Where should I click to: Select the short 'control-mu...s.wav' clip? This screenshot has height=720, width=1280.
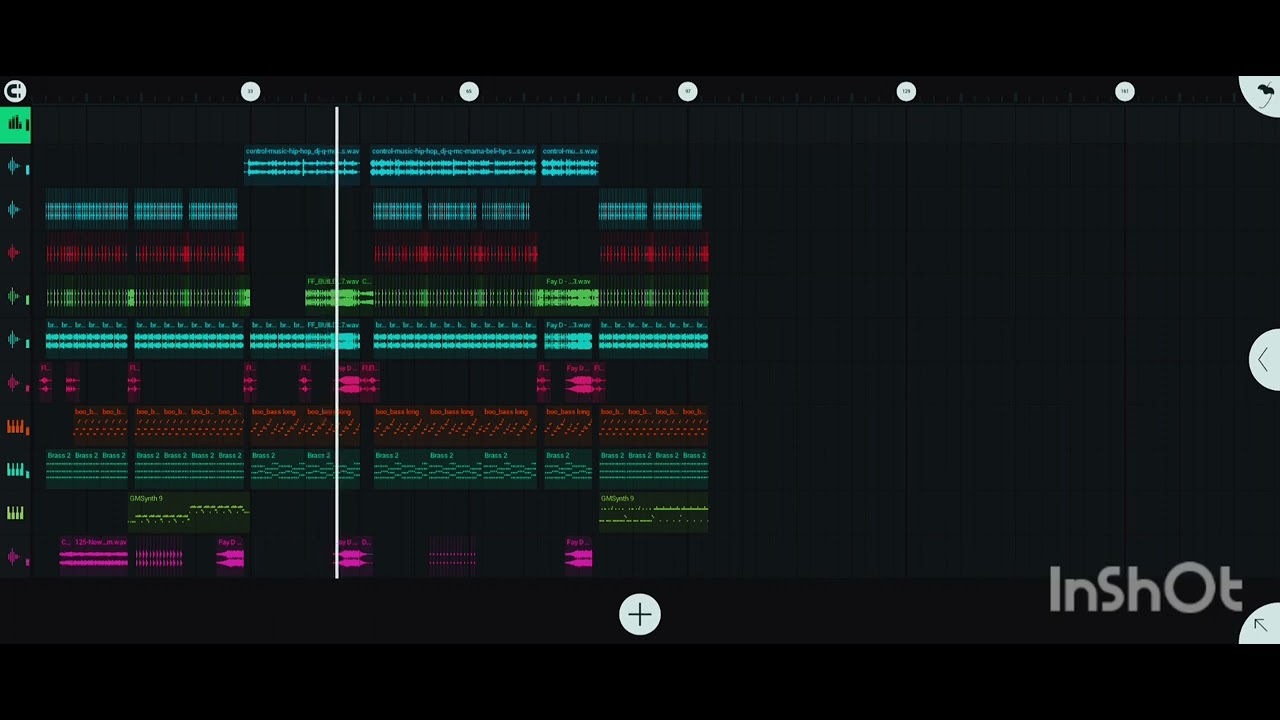coord(570,164)
